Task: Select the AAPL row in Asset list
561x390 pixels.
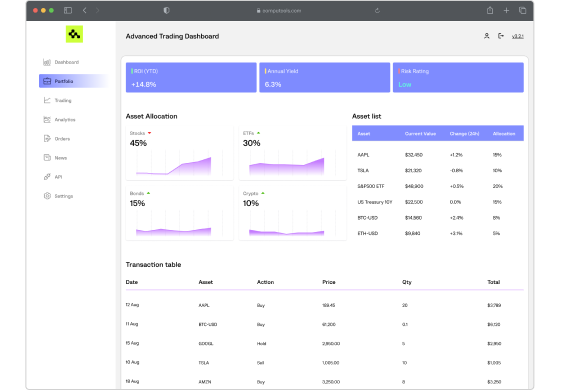Action: (438, 155)
